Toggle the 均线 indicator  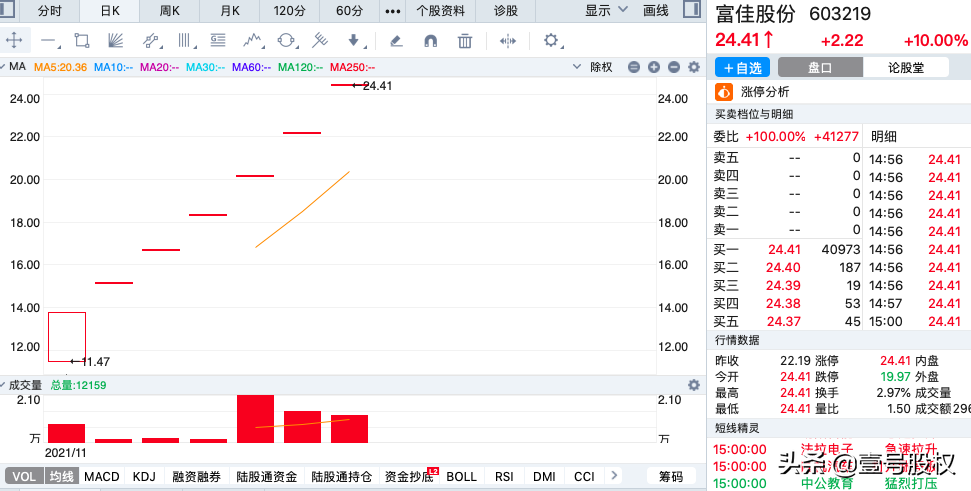pos(61,476)
